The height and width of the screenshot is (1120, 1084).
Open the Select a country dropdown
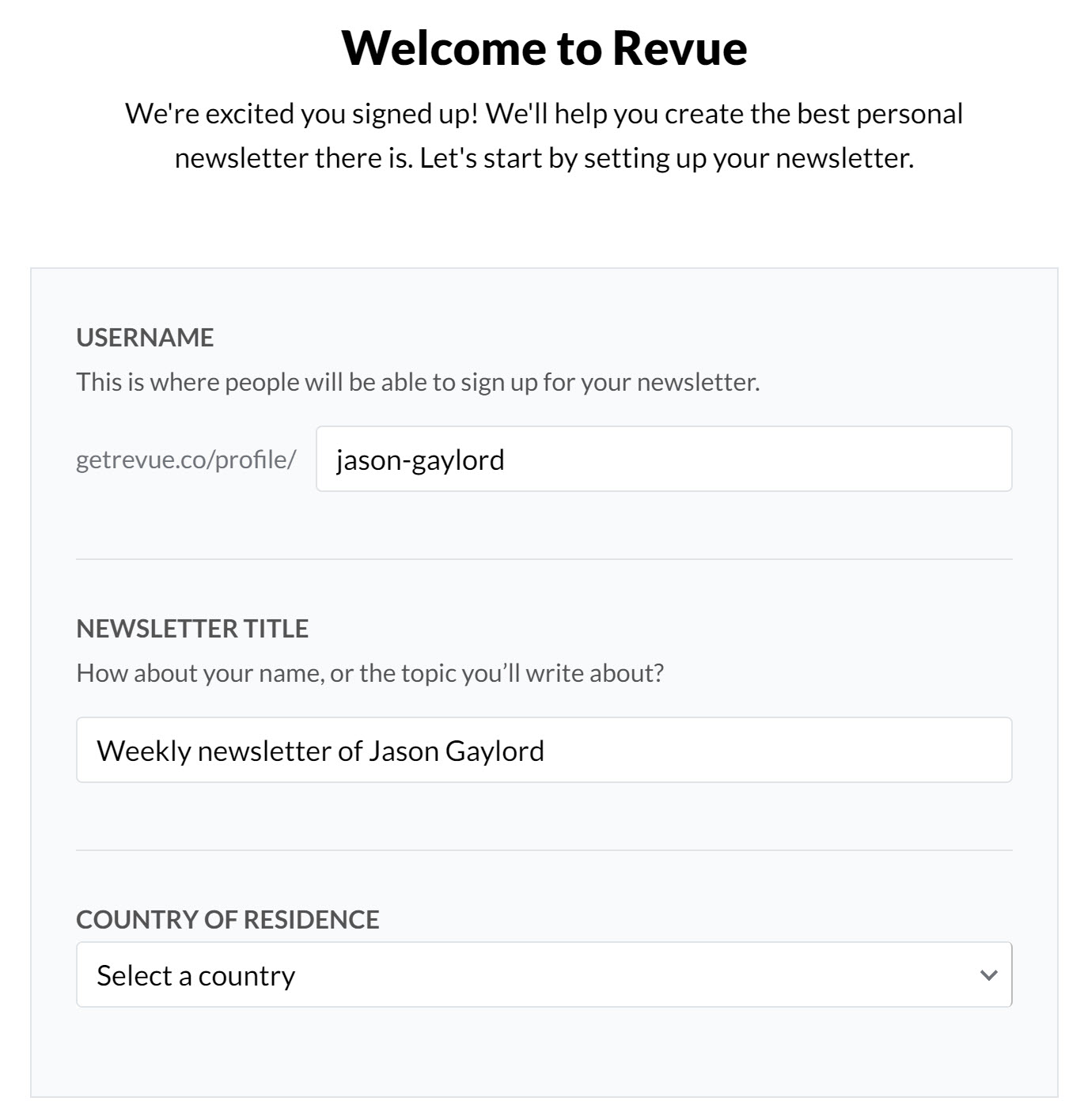coord(544,974)
